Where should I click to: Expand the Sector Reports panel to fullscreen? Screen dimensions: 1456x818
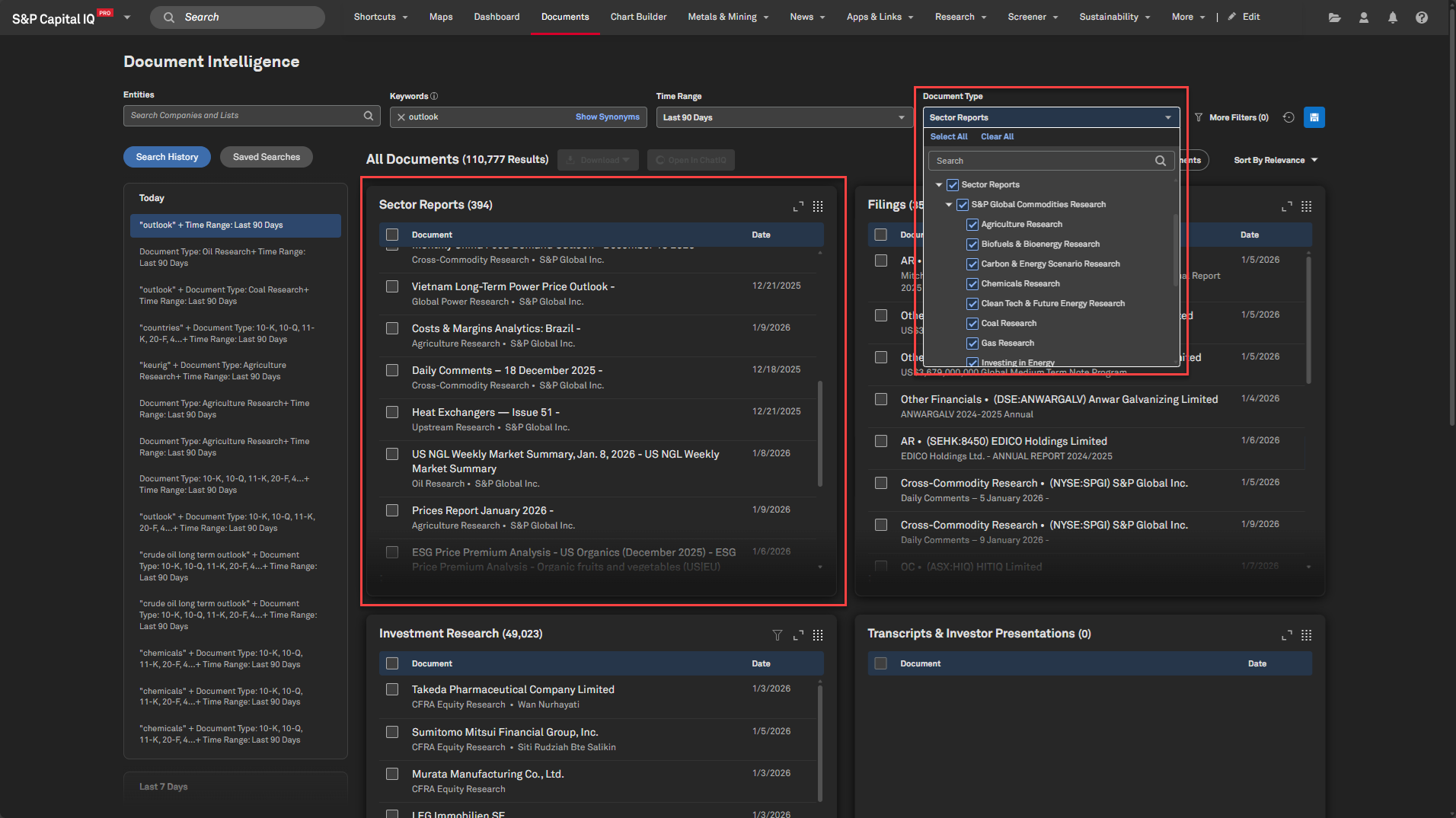point(798,206)
